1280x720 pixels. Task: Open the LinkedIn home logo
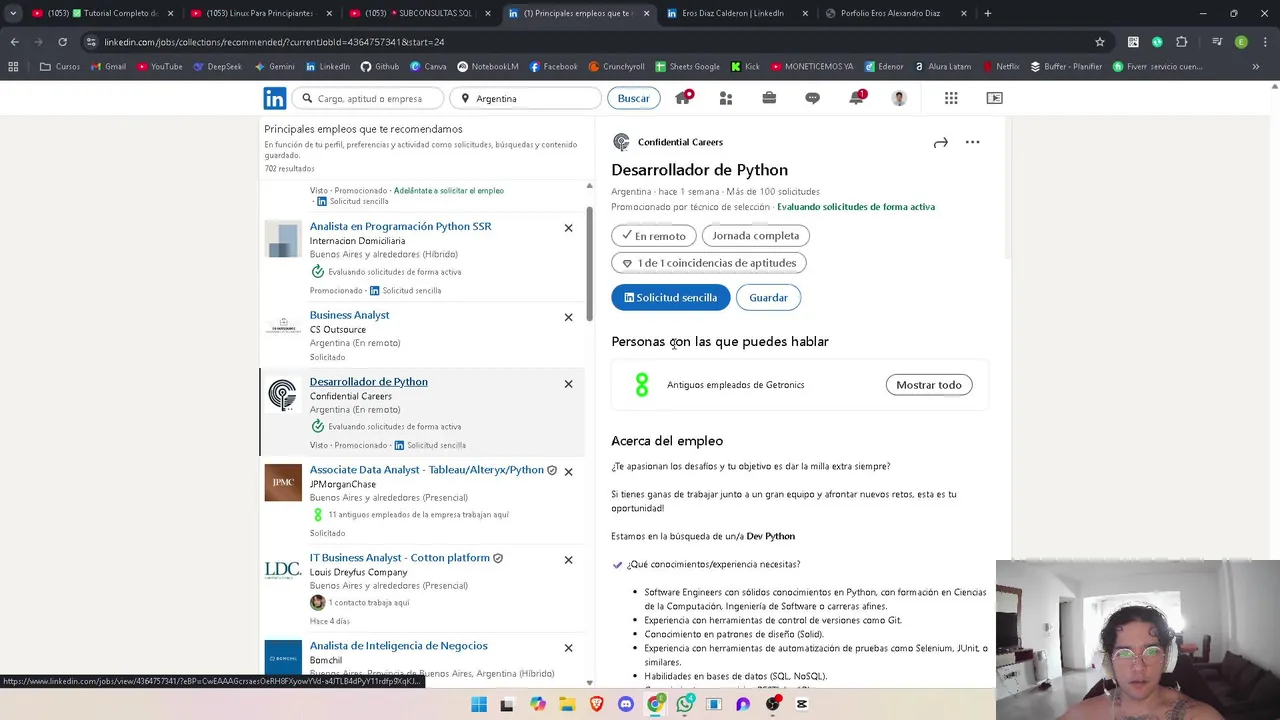coord(274,98)
